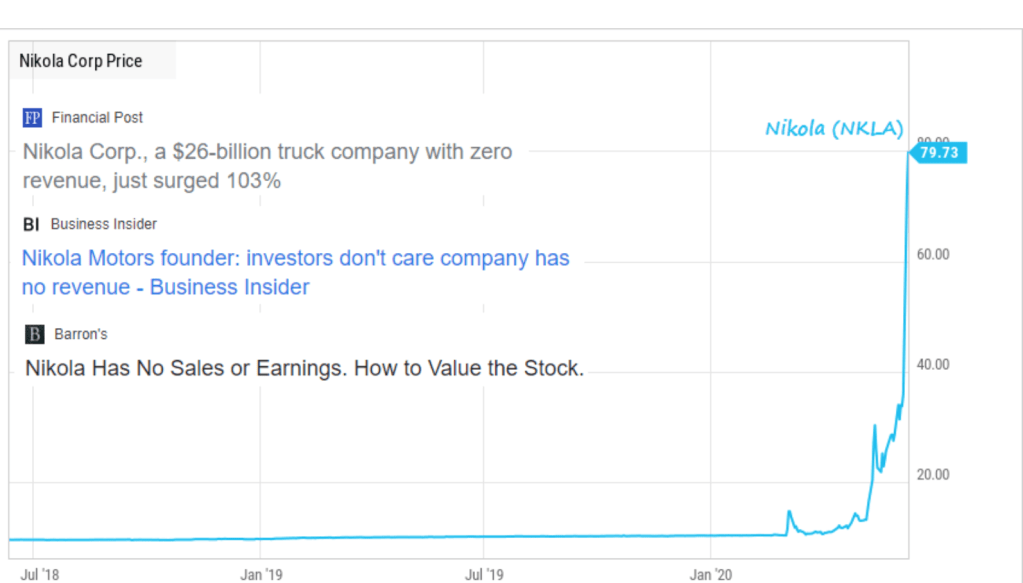
Task: Click the Barron's source name
Action: click(81, 334)
